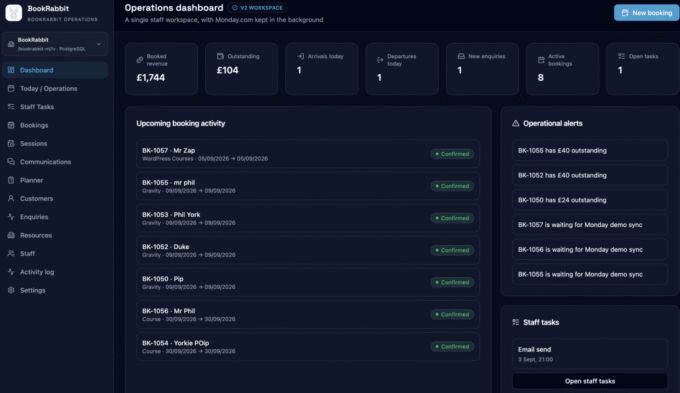Click the New booking button
This screenshot has width=680, height=393.
click(x=646, y=13)
